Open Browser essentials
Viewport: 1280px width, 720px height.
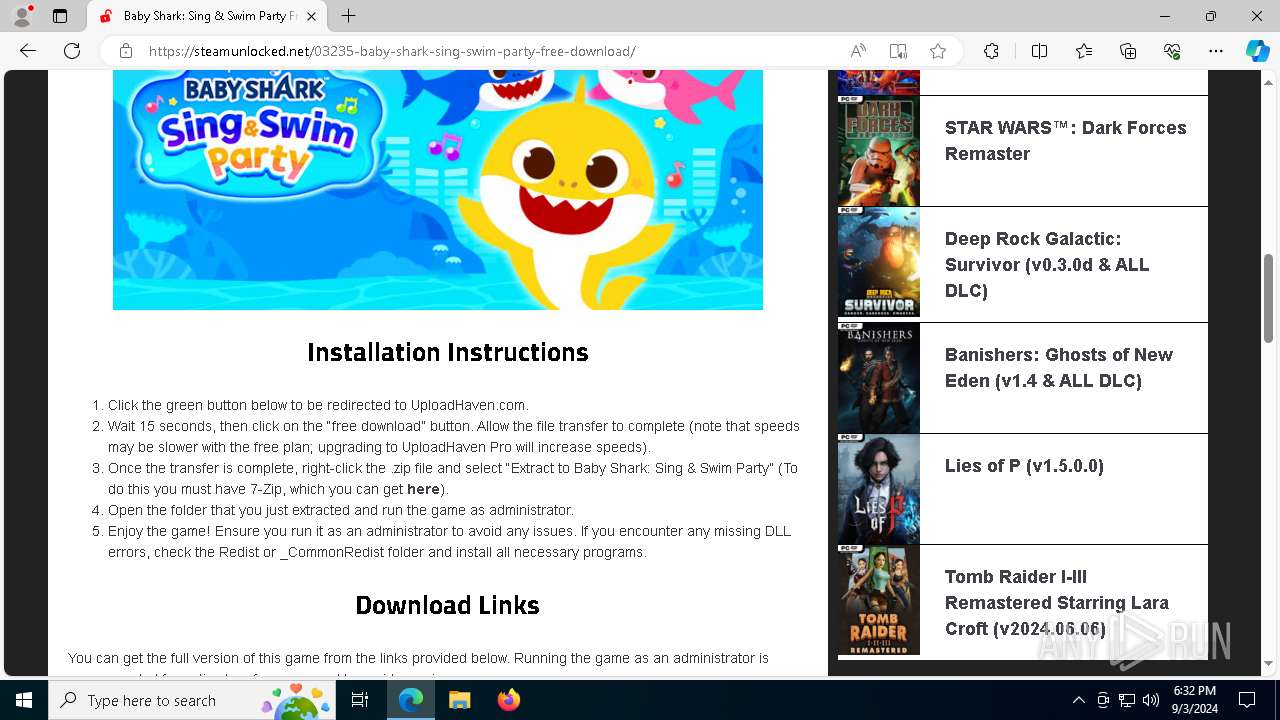[x=1172, y=51]
